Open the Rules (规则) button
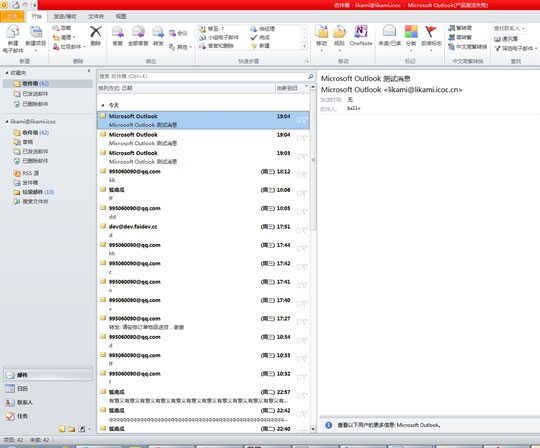 click(339, 38)
